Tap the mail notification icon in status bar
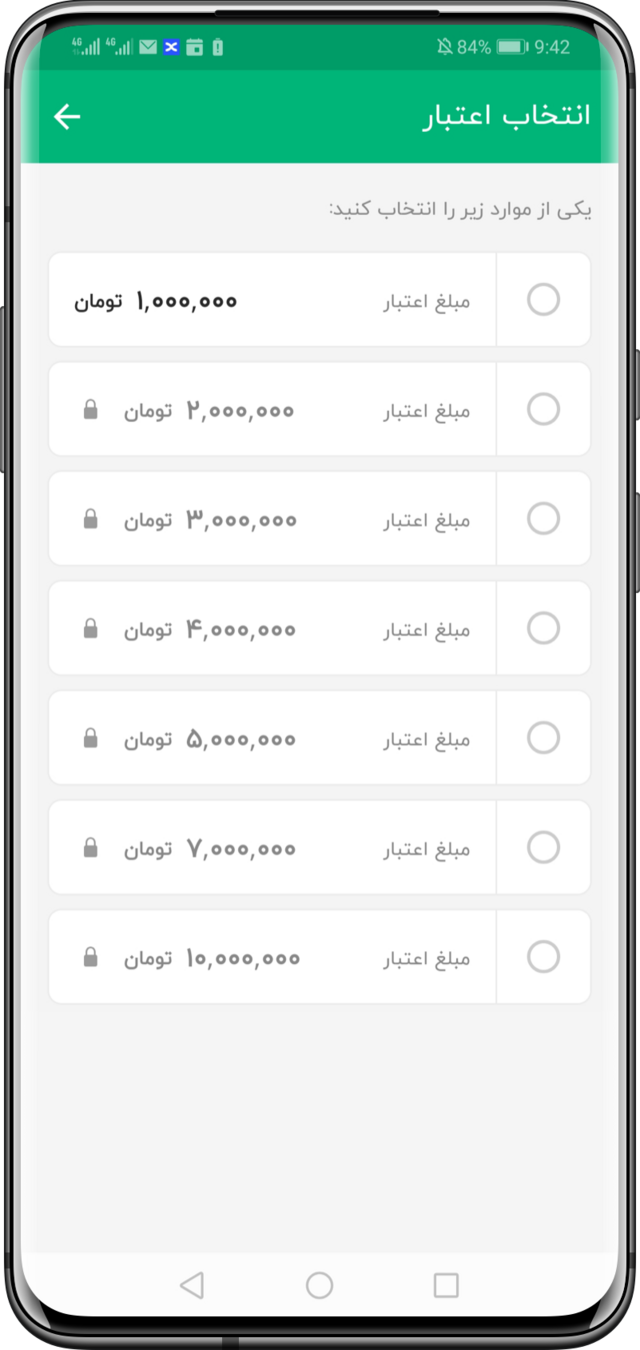 (148, 47)
